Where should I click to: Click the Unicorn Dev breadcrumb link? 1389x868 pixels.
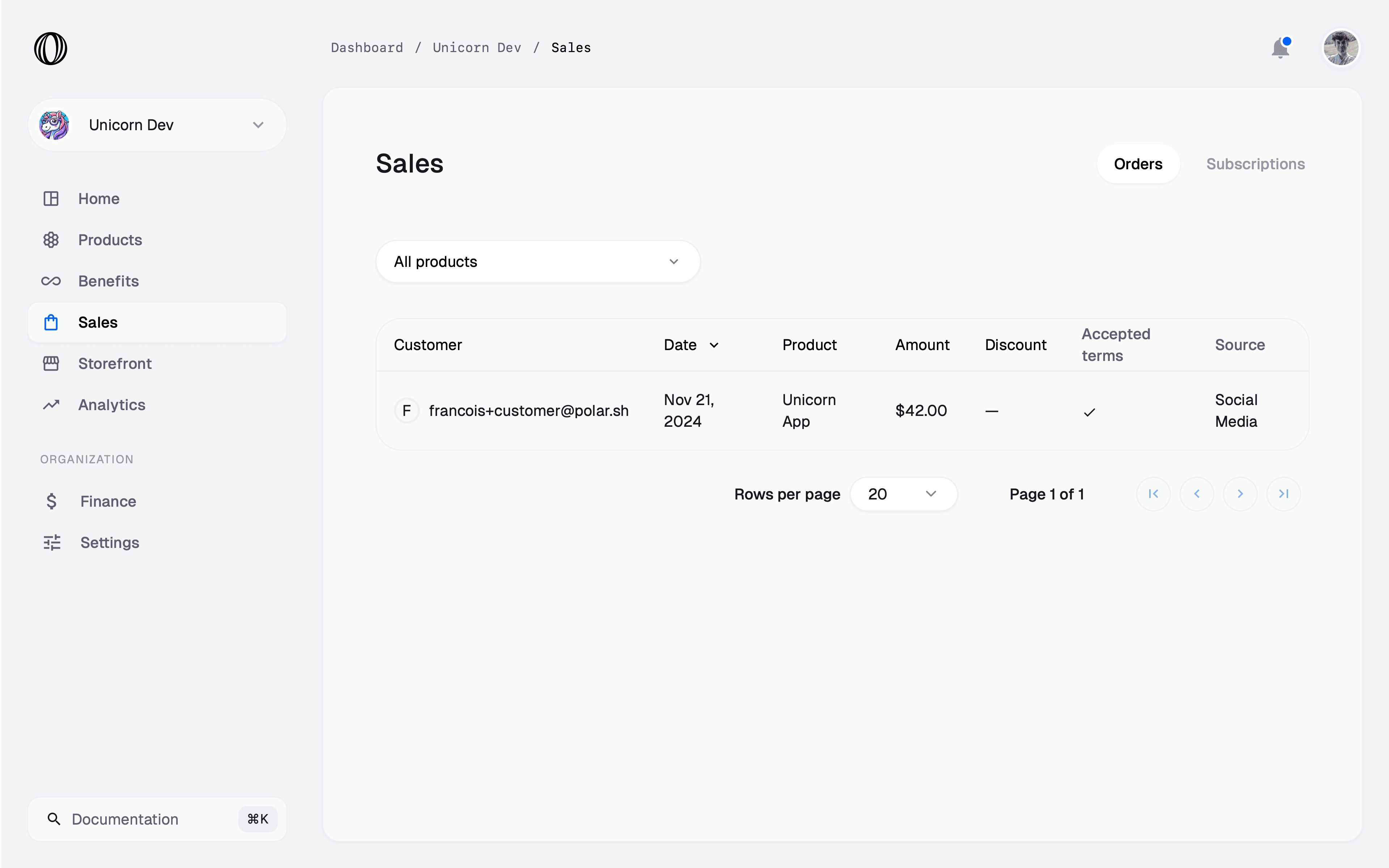(x=477, y=48)
